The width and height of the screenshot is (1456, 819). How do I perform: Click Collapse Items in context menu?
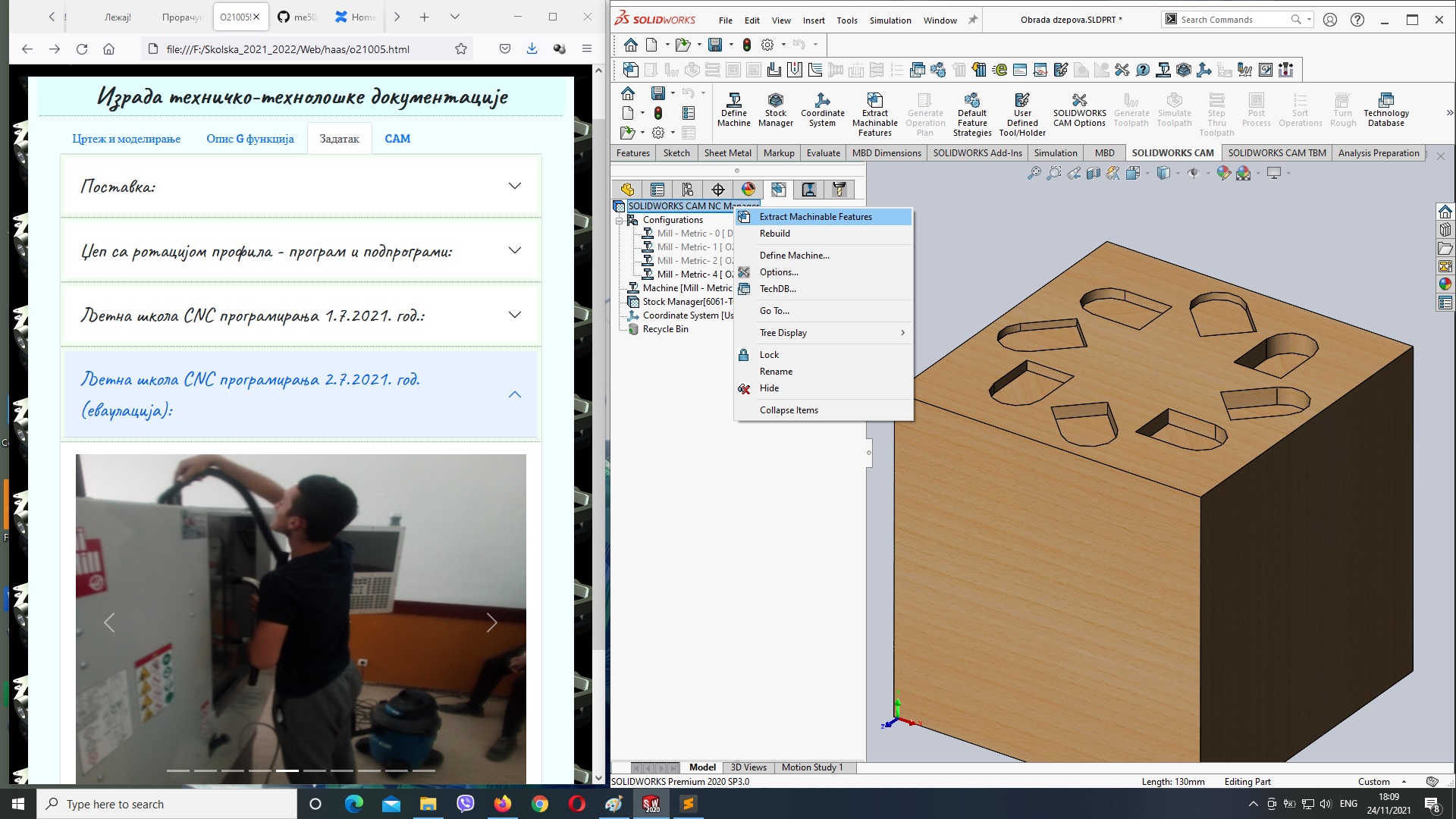pos(788,409)
